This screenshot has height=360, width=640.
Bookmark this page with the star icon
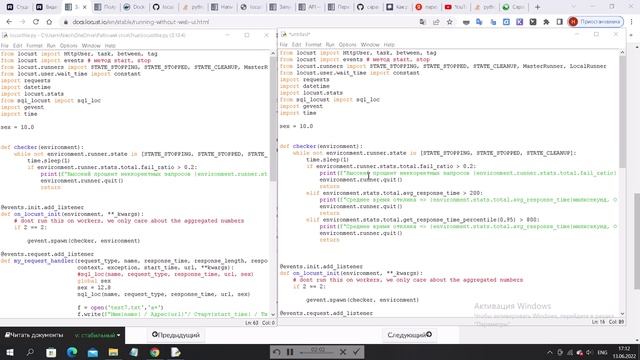point(449,22)
